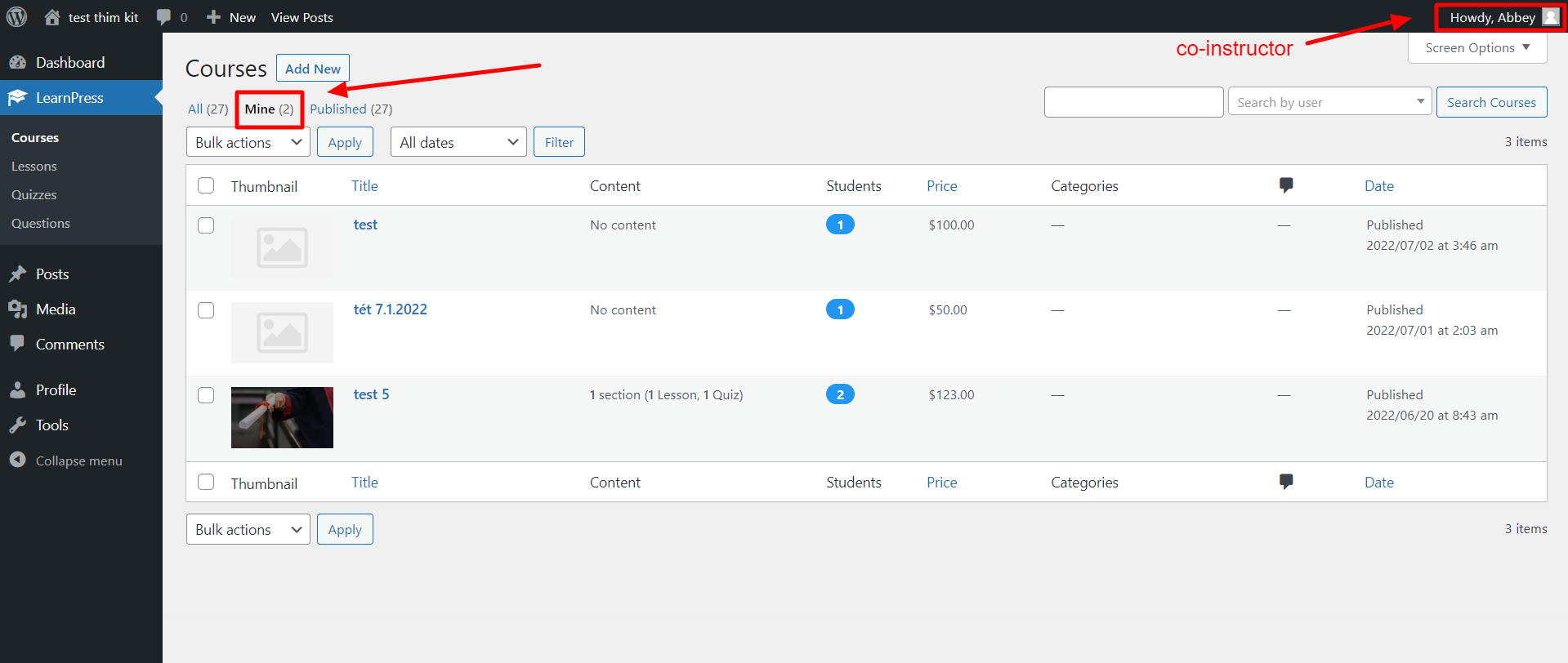Open course titled test

click(x=365, y=225)
